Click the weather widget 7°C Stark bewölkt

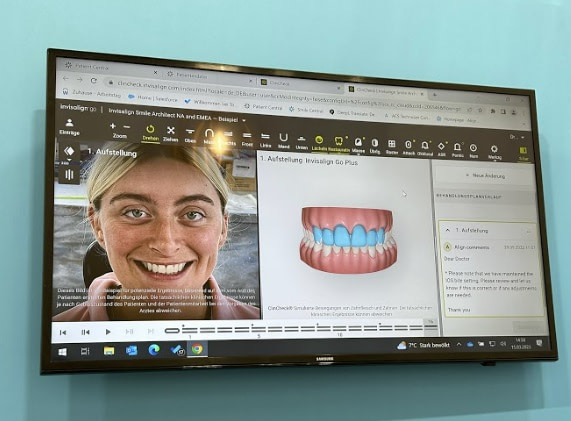coord(424,345)
